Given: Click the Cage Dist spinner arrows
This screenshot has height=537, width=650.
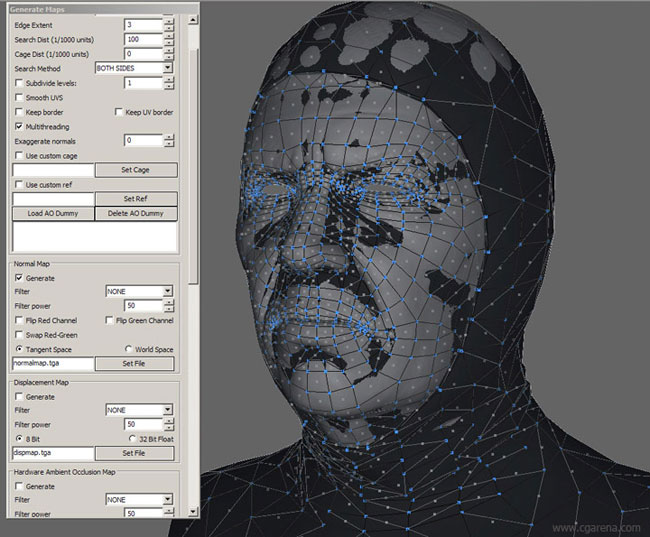Looking at the screenshot, I should pyautogui.click(x=169, y=54).
